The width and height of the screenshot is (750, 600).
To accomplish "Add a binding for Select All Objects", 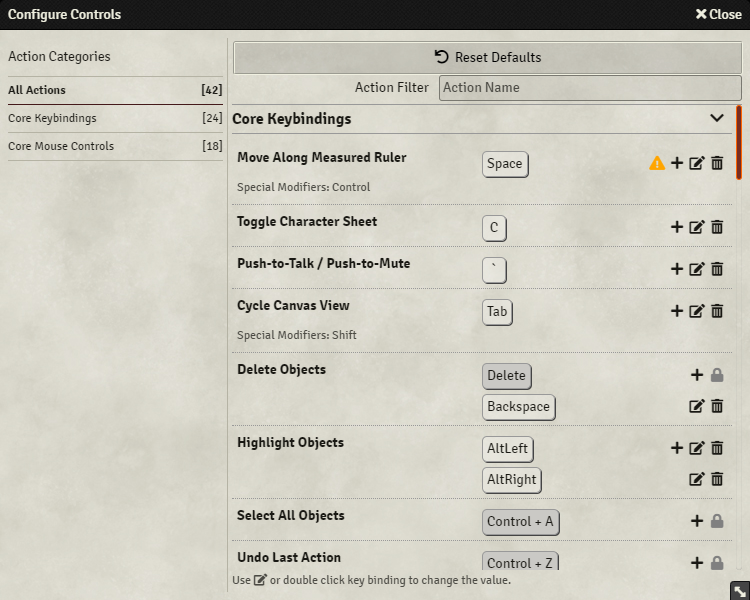I will click(697, 521).
